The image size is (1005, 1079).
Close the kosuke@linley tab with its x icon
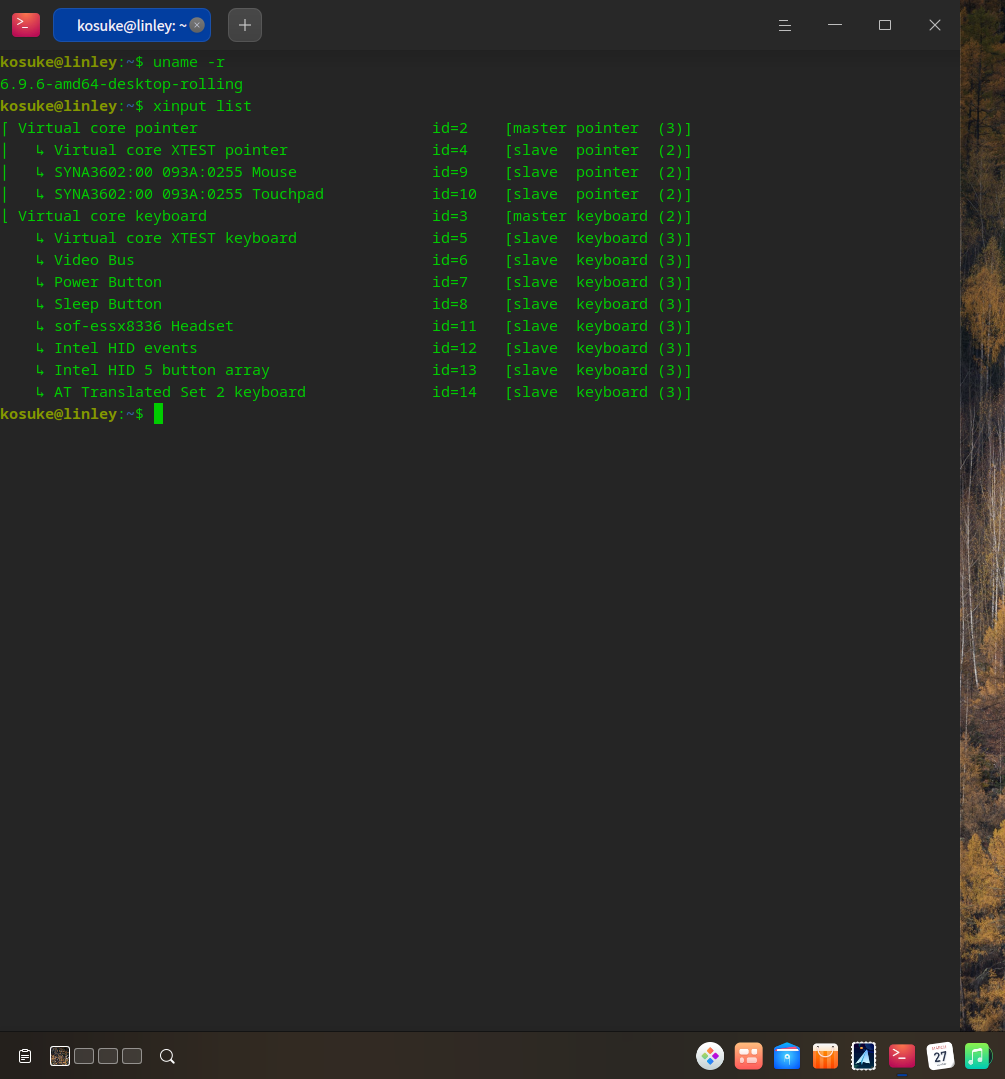(197, 25)
